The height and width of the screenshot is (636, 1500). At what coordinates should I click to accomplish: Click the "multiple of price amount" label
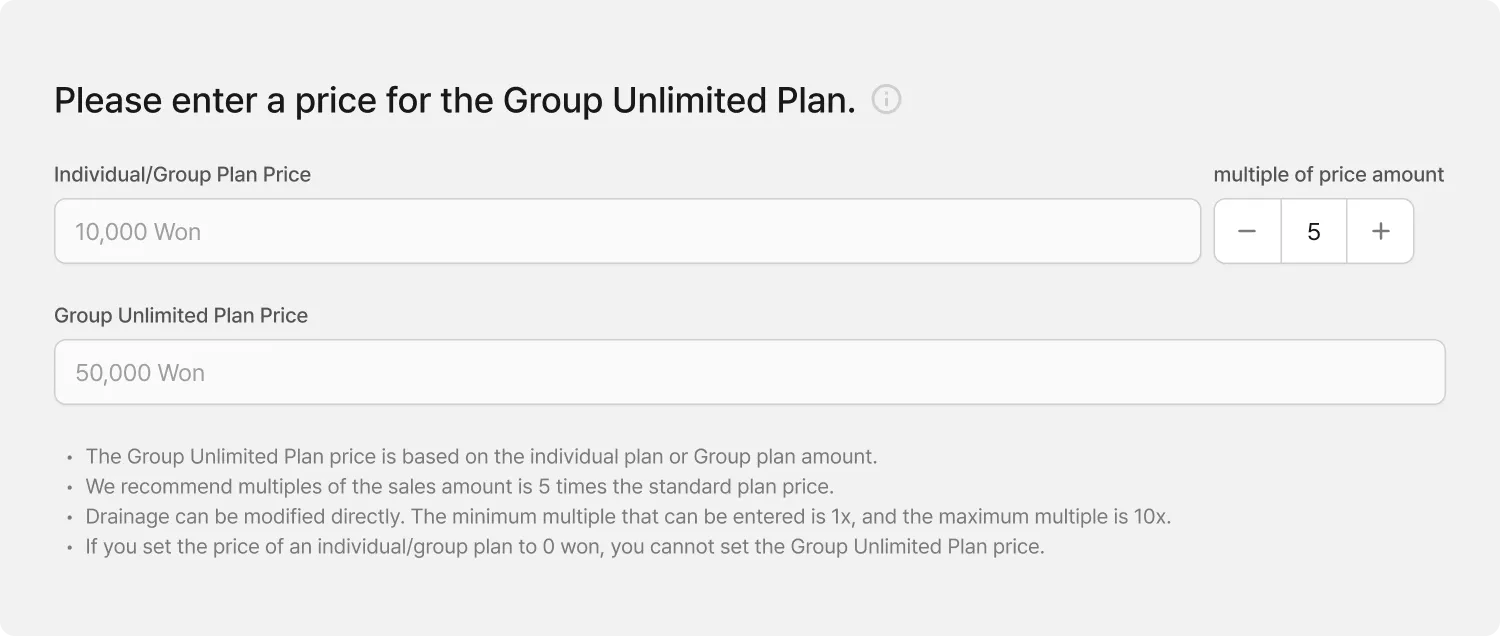pos(1328,175)
